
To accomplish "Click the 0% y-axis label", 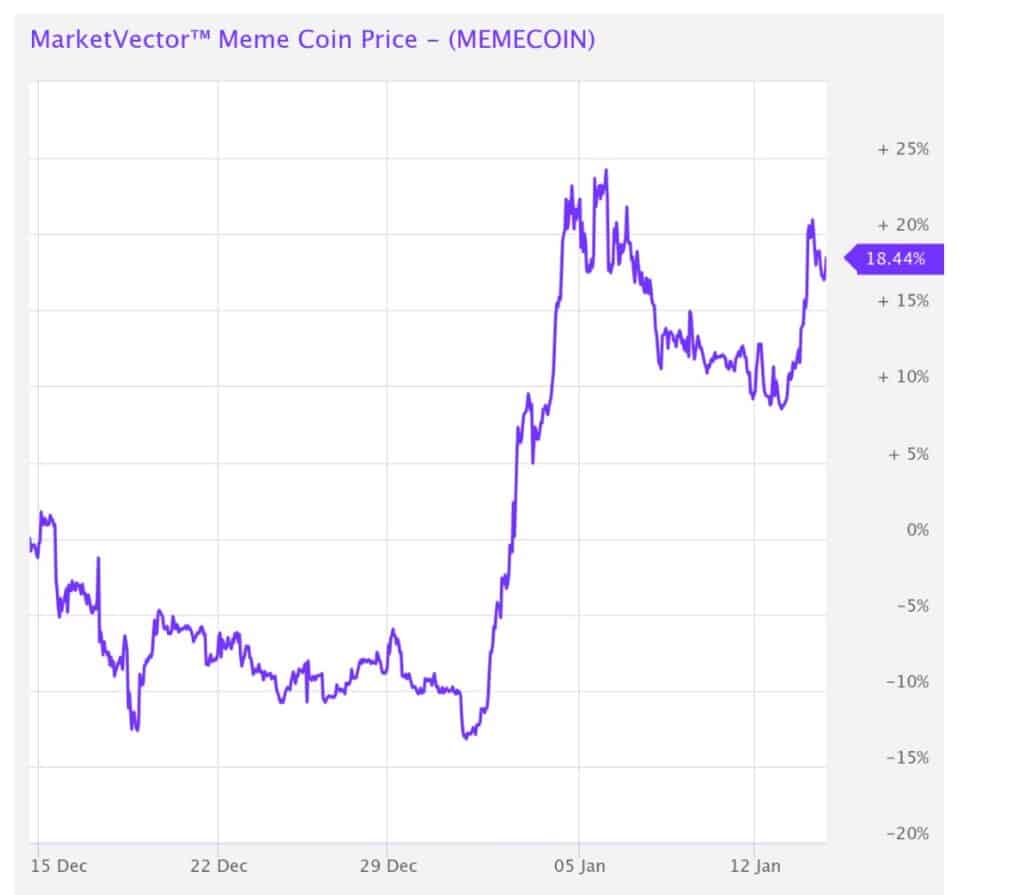I will [x=917, y=530].
